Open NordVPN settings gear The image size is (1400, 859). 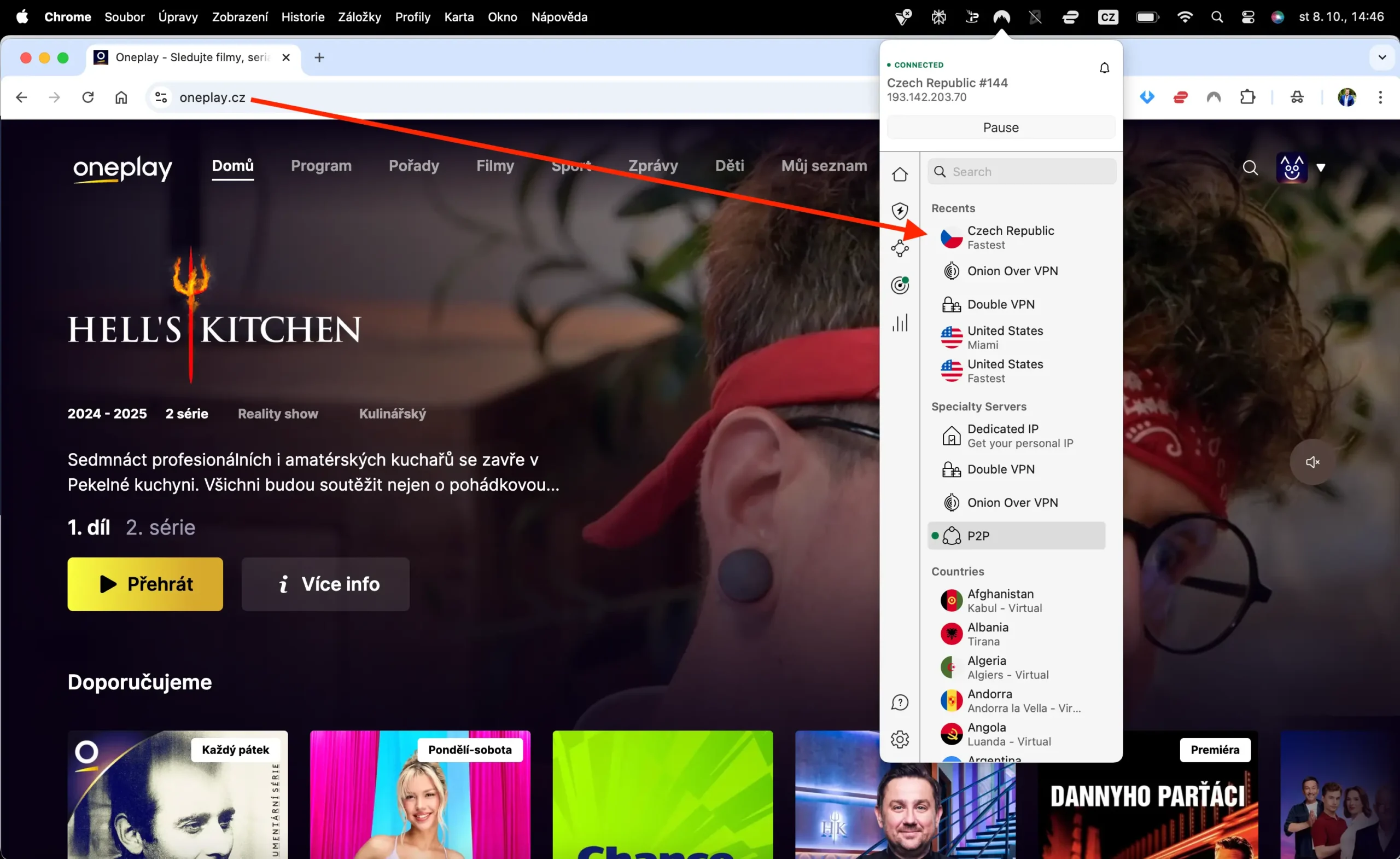(x=900, y=739)
